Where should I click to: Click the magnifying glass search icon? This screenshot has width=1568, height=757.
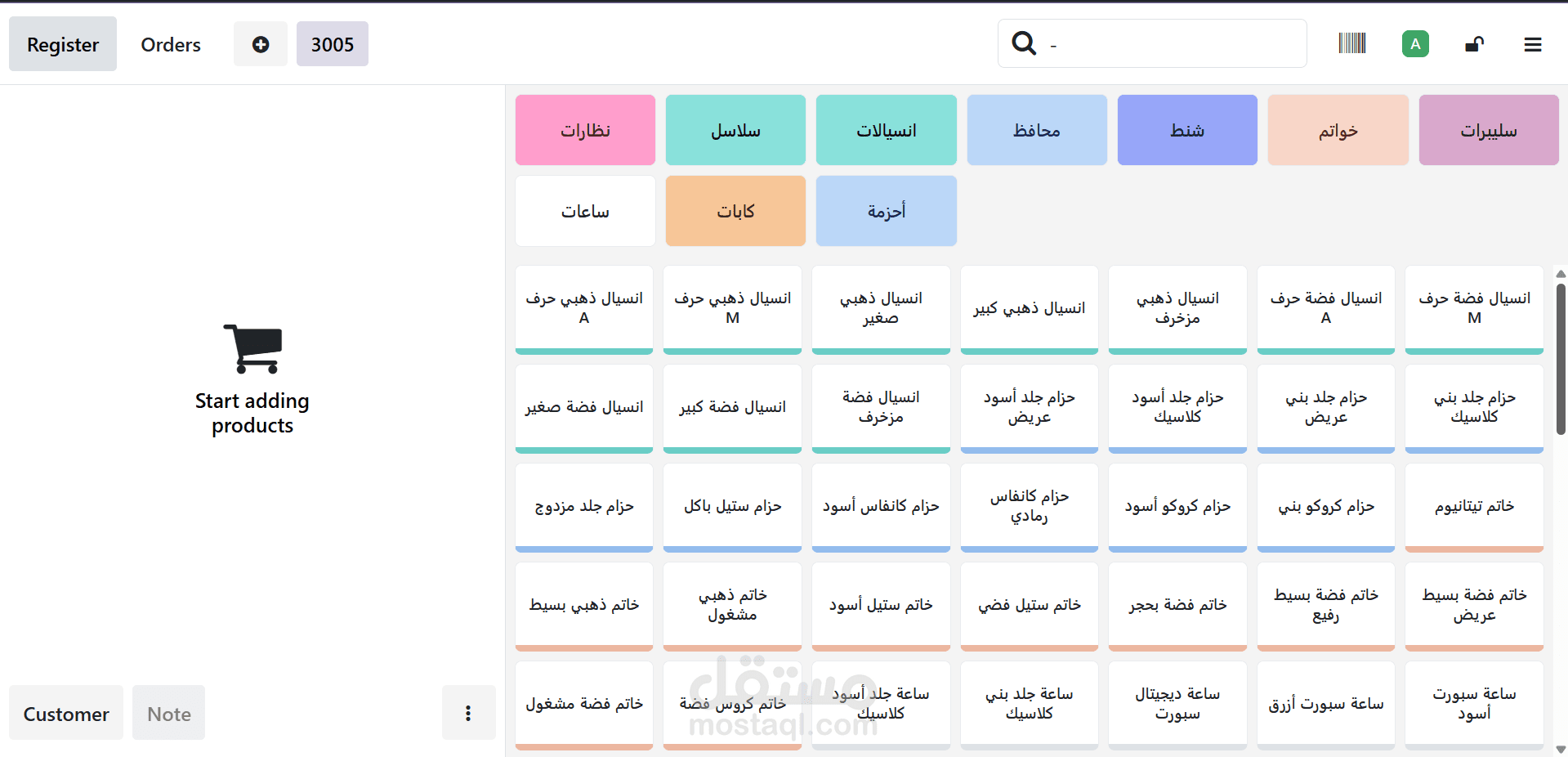pos(1024,43)
